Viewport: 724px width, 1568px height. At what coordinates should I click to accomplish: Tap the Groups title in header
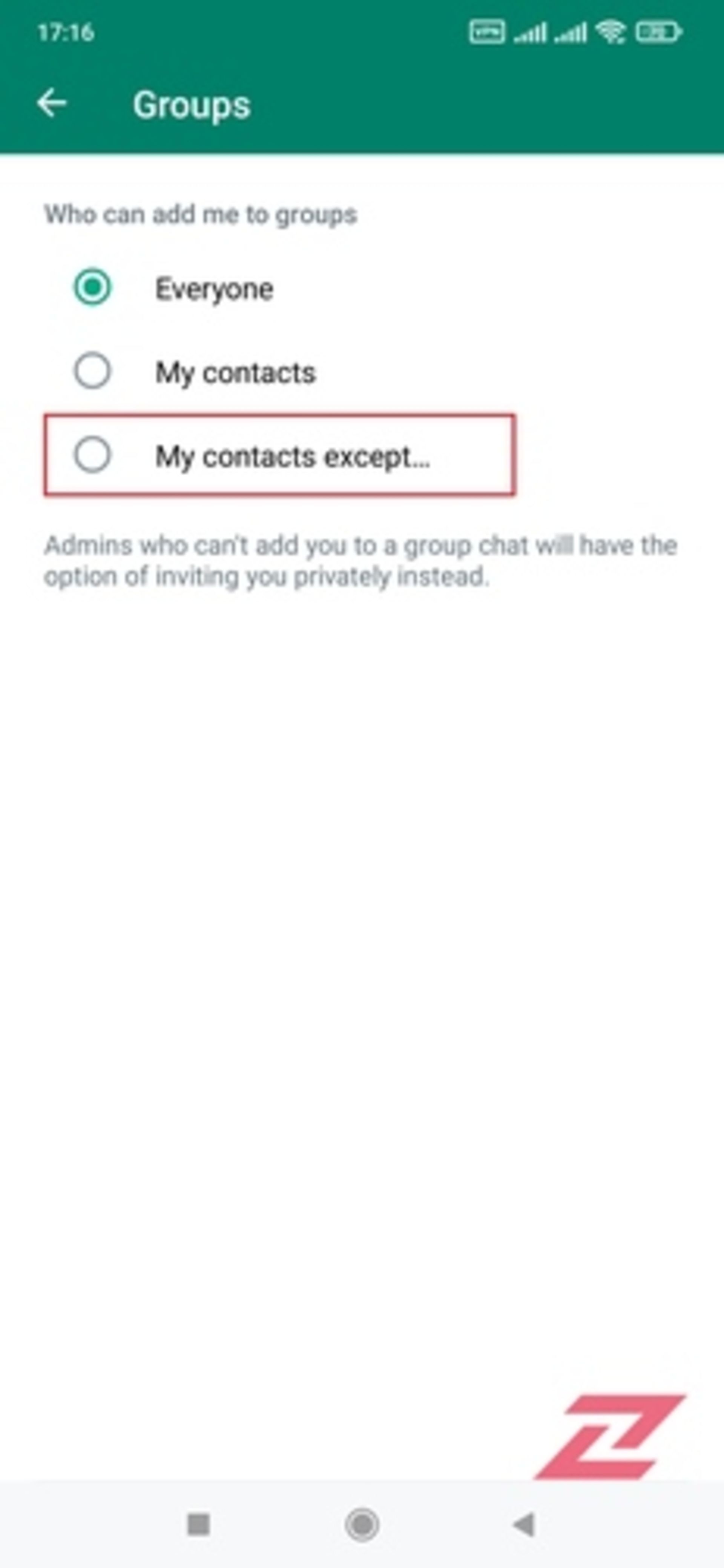192,105
